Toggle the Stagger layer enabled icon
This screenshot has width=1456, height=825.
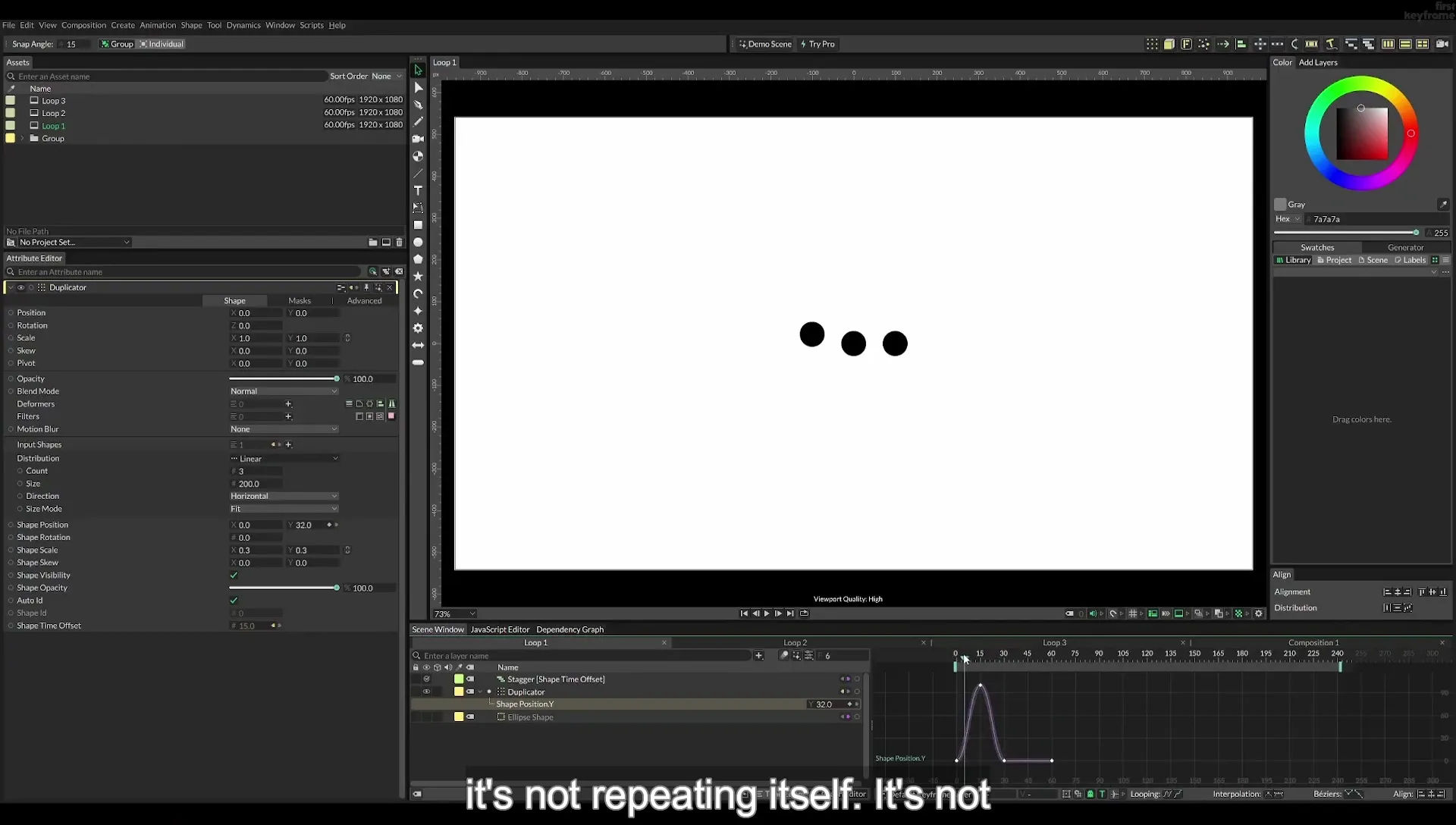coord(426,679)
